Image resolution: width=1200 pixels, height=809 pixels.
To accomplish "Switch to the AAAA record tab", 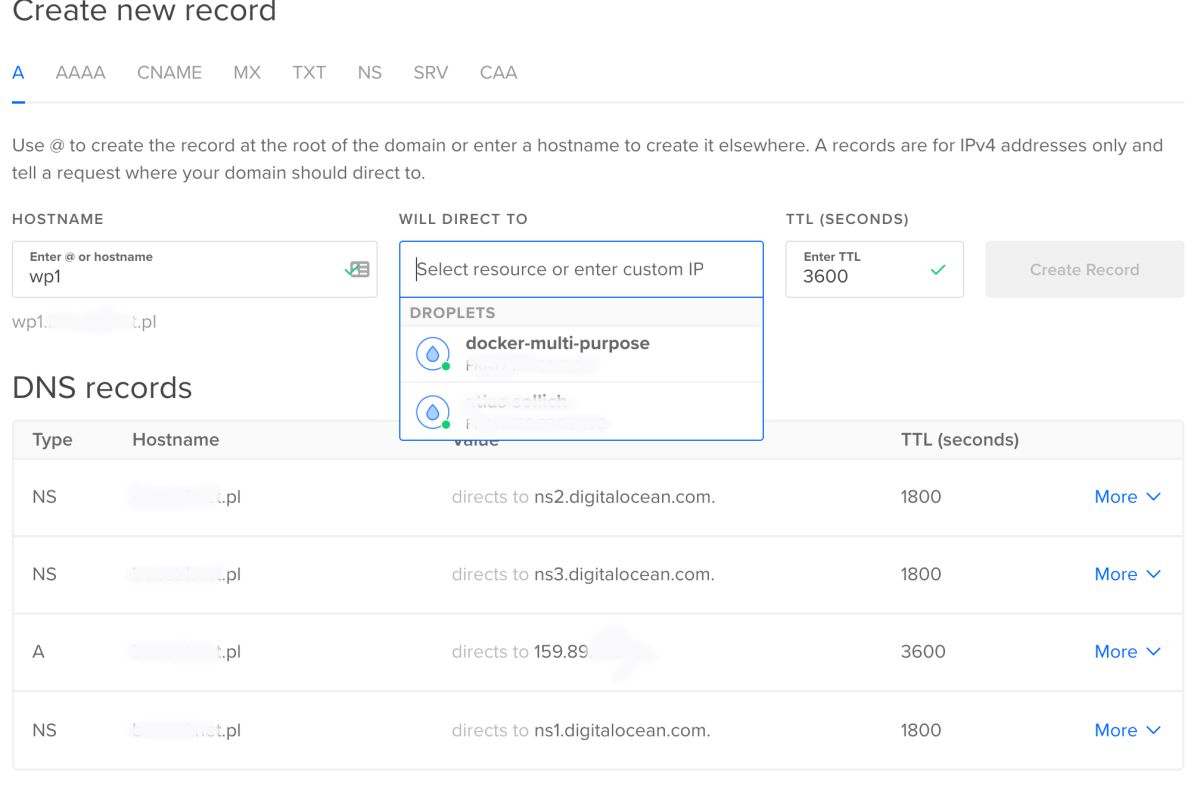I will click(x=81, y=73).
